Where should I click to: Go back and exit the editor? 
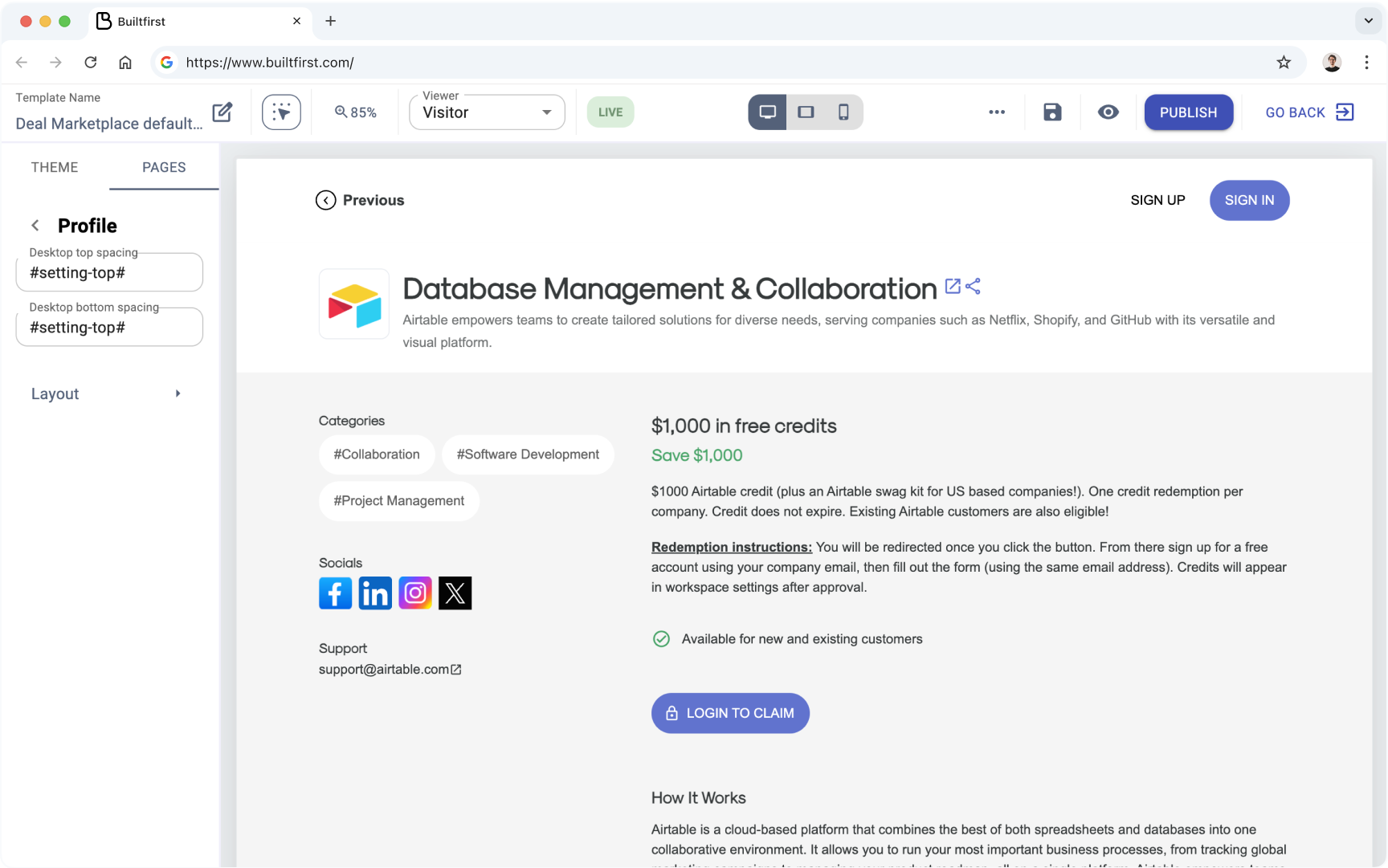[1309, 112]
